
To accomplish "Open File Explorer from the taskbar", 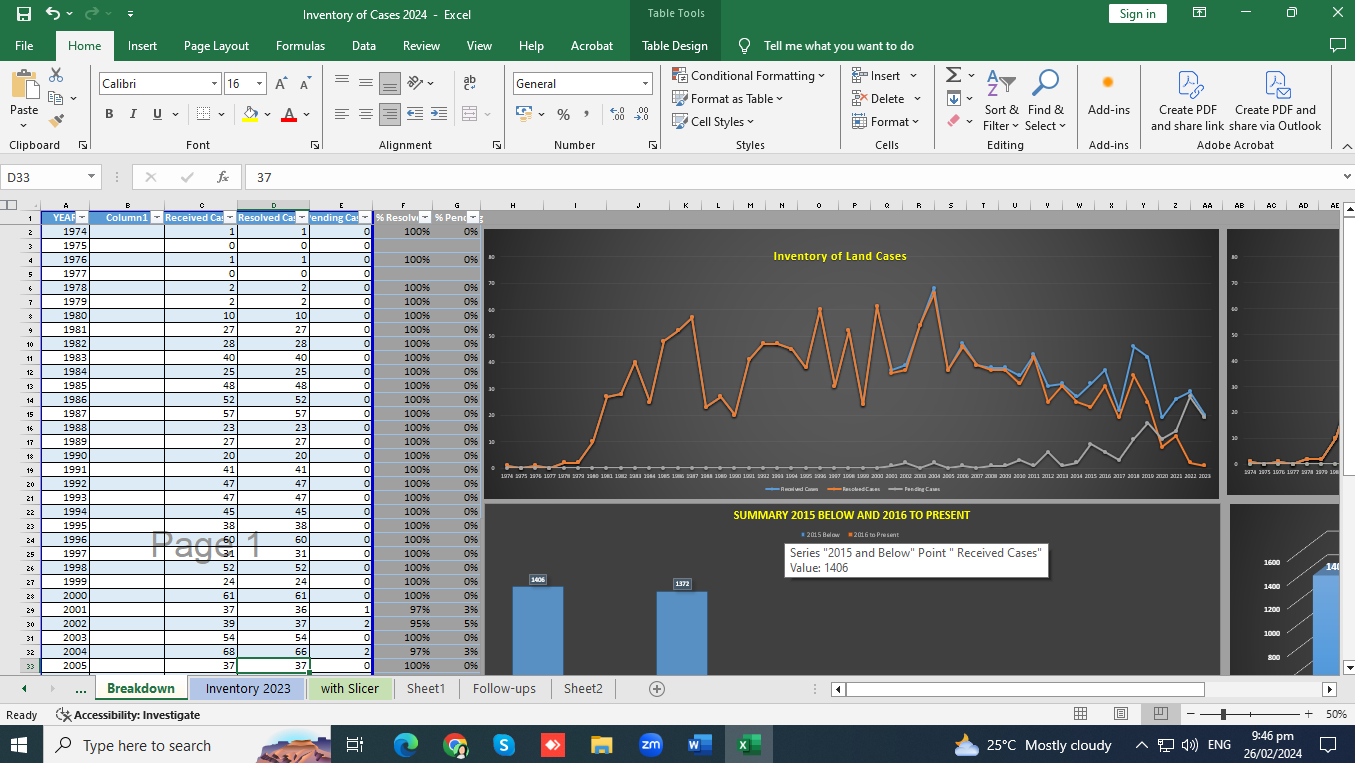I will 601,745.
